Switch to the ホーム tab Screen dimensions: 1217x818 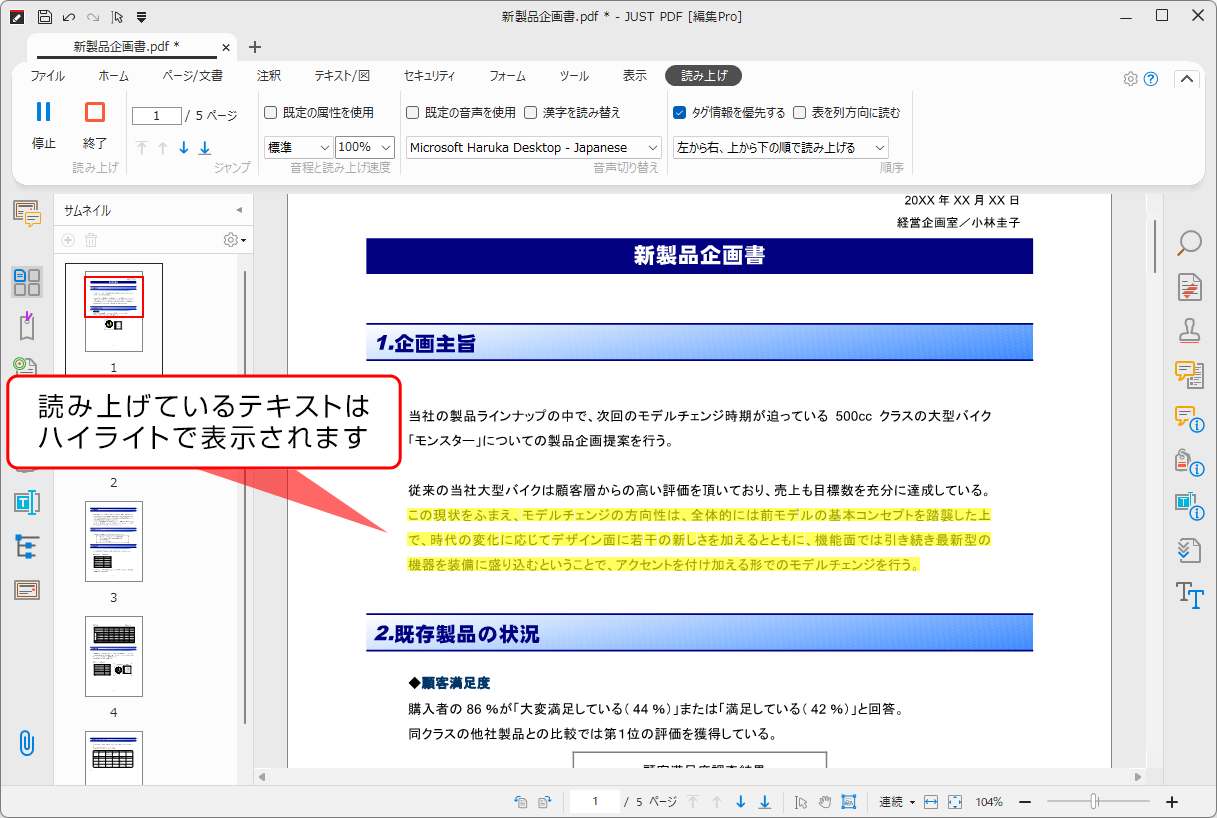coord(113,76)
